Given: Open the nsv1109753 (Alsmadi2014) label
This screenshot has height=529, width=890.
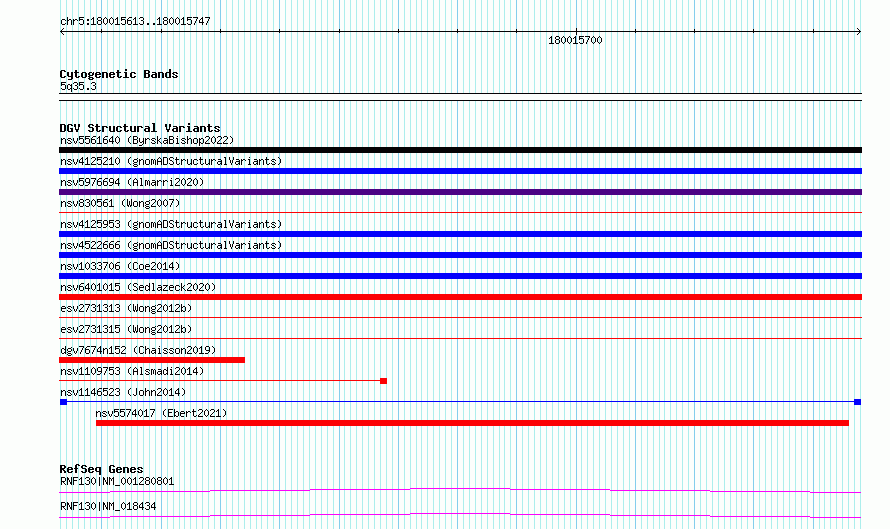Looking at the screenshot, I should (x=132, y=371).
